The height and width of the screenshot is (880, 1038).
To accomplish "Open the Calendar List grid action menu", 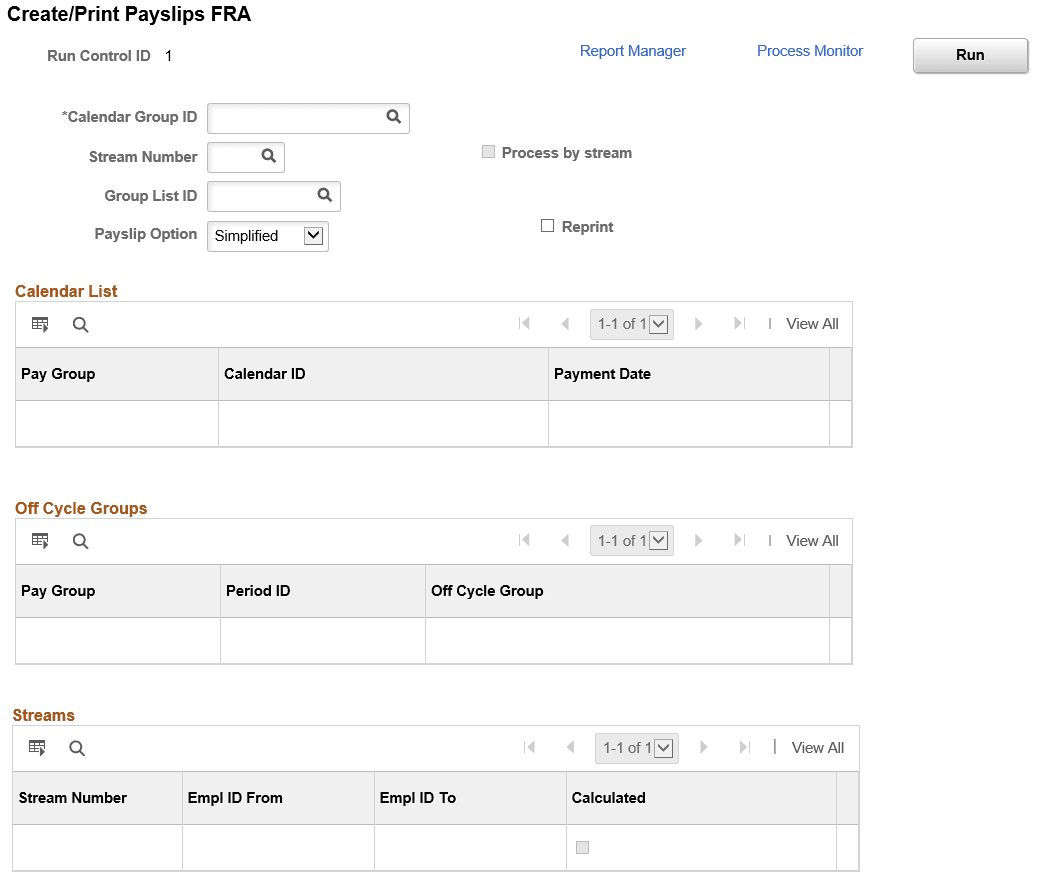I will [x=39, y=324].
